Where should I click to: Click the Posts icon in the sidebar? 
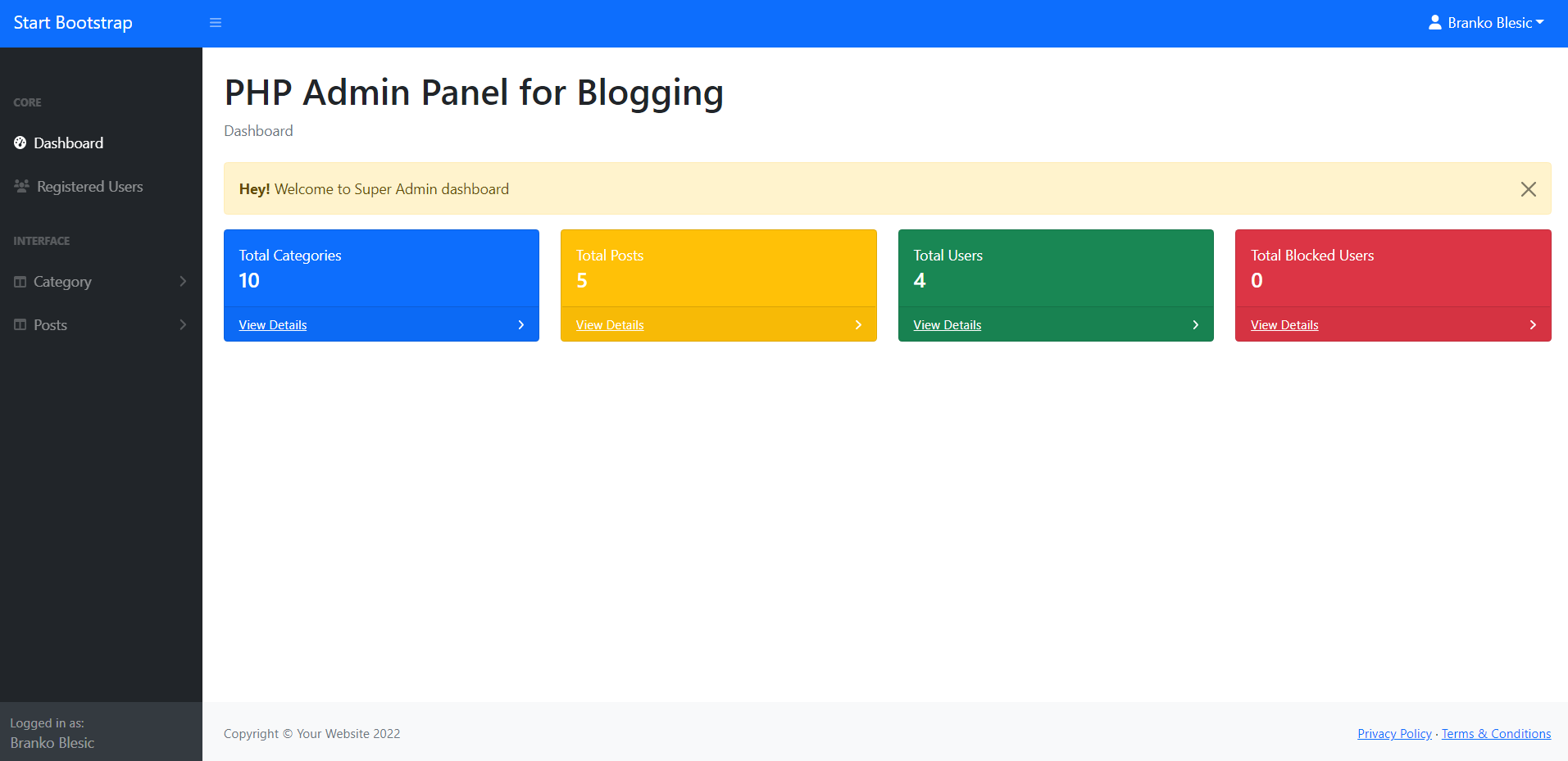(20, 324)
